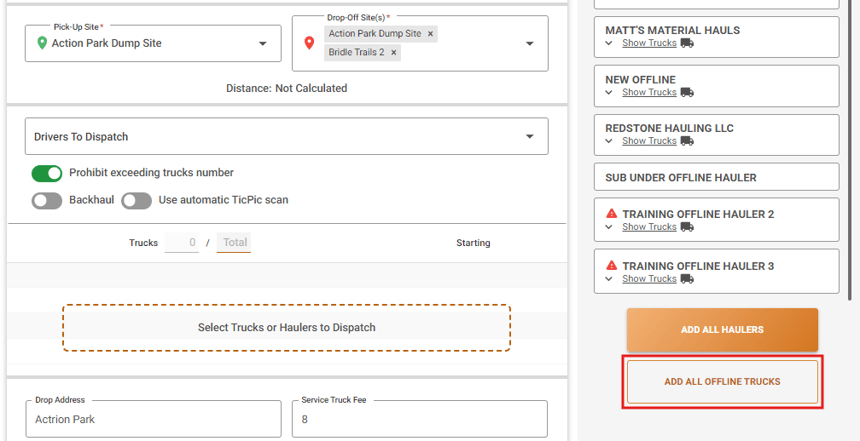
Task: Click the REDSTONE HAULING LLC name
Action: 669,128
